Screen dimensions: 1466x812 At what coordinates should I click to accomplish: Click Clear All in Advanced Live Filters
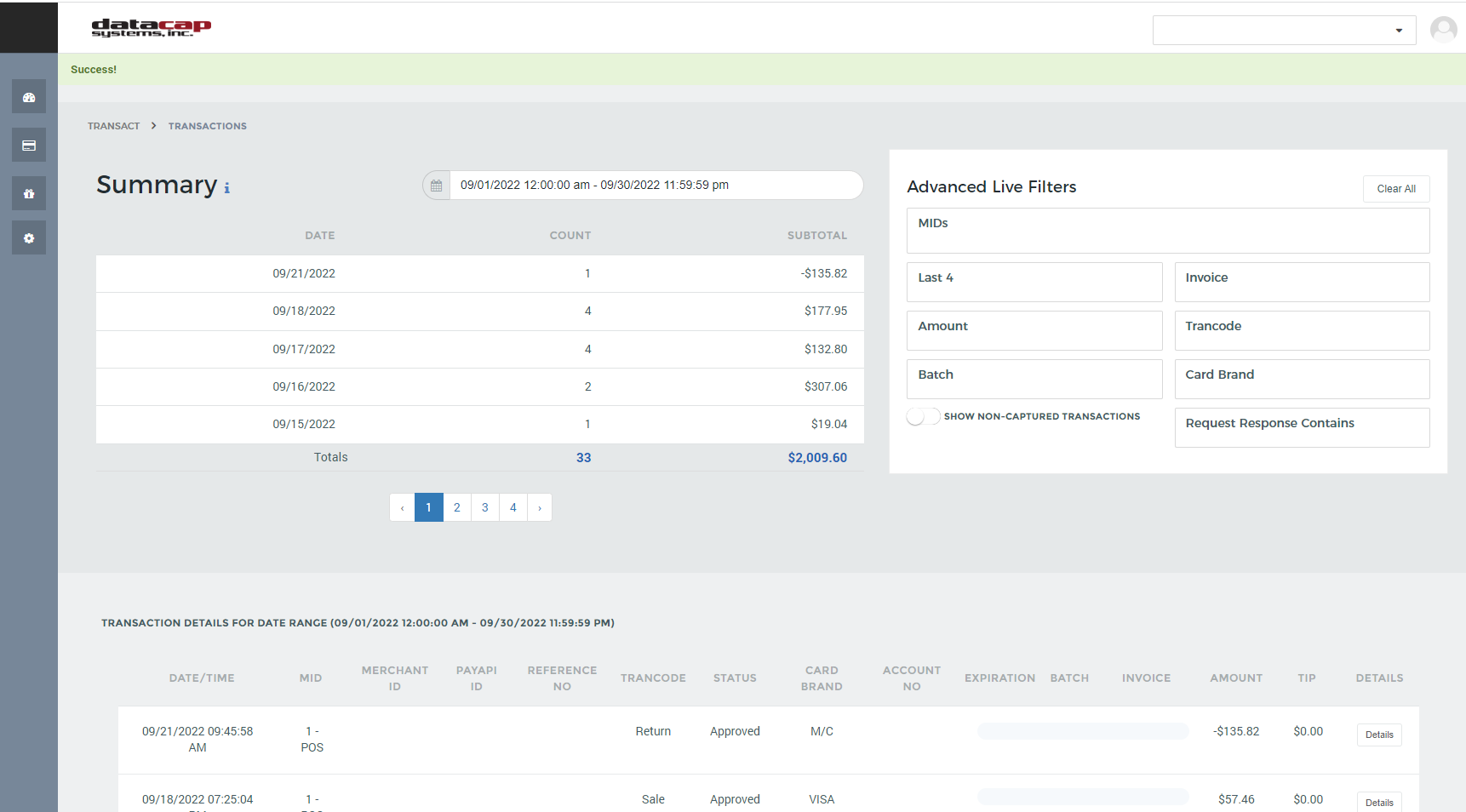coord(1396,188)
